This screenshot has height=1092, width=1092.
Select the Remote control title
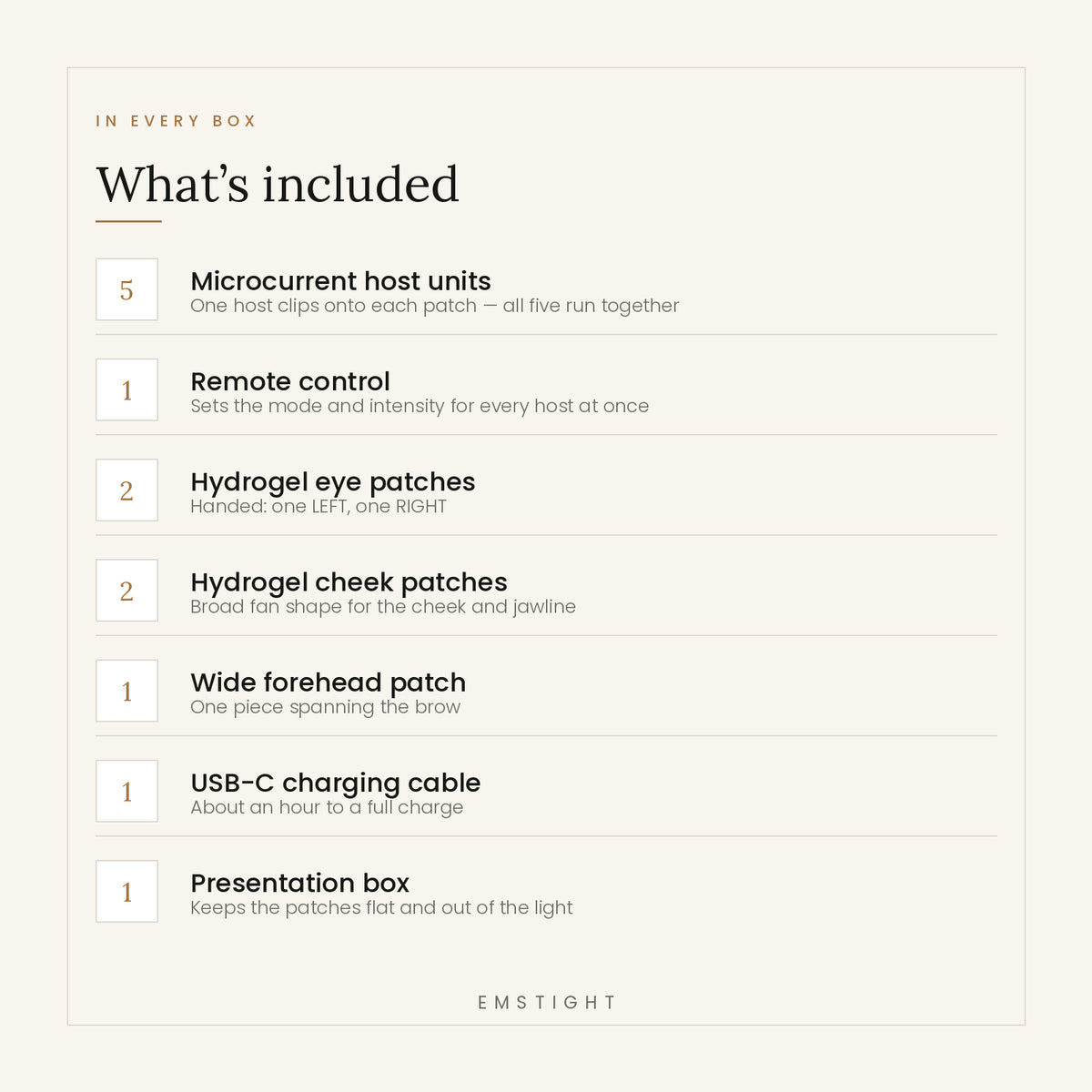click(290, 381)
